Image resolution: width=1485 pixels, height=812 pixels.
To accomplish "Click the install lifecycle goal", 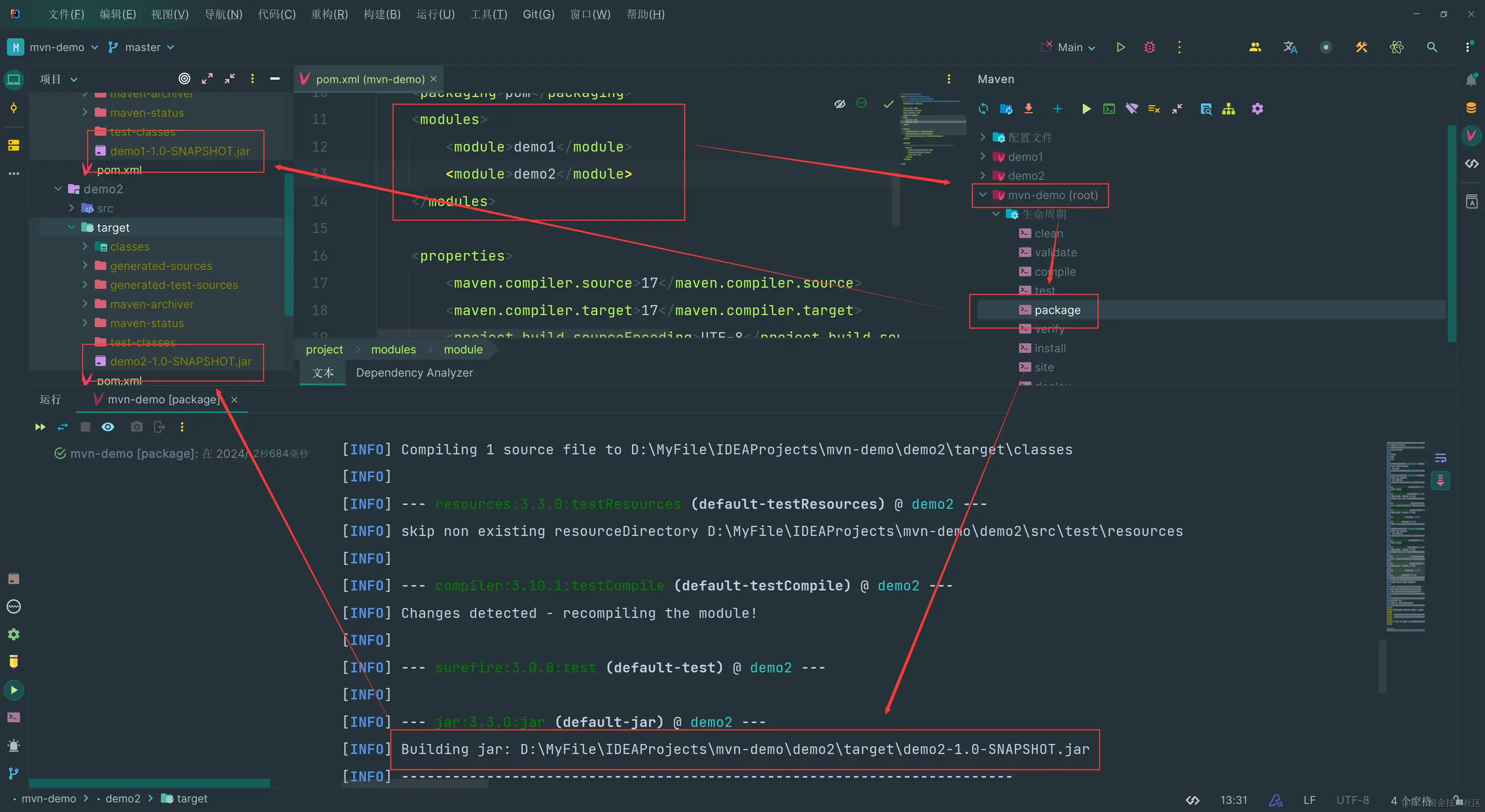I will [x=1050, y=348].
